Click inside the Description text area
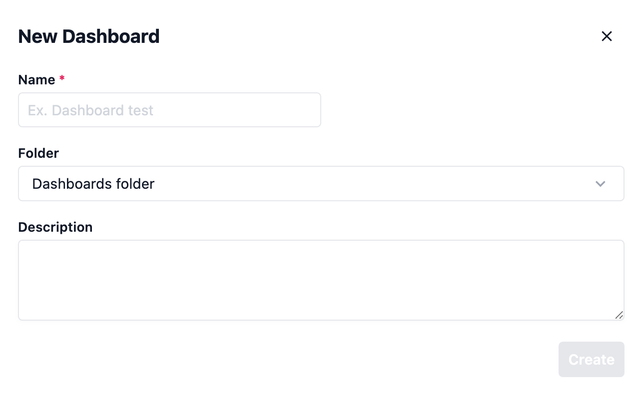Image resolution: width=644 pixels, height=401 pixels. pyautogui.click(x=321, y=280)
